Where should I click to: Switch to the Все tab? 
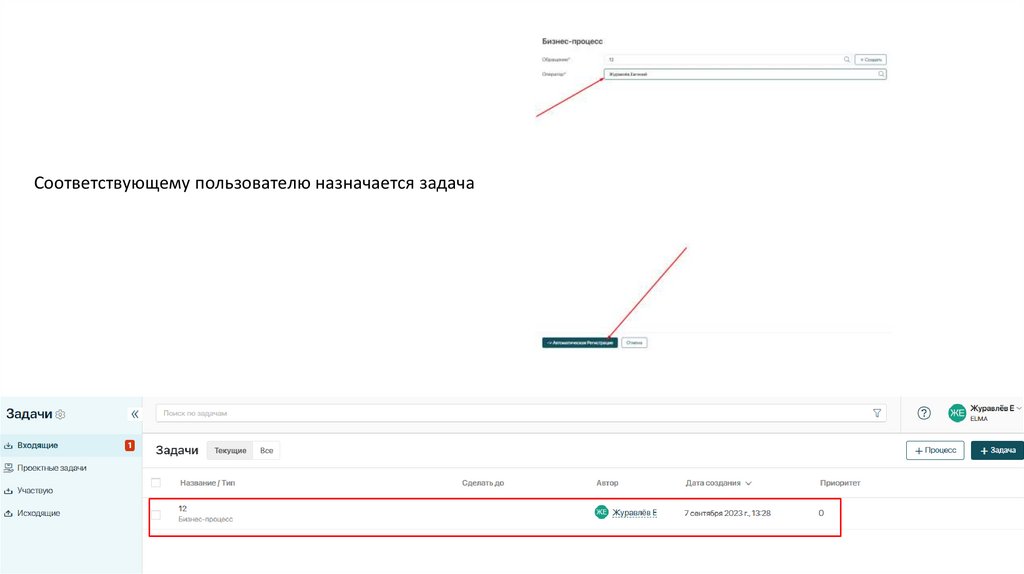point(266,451)
